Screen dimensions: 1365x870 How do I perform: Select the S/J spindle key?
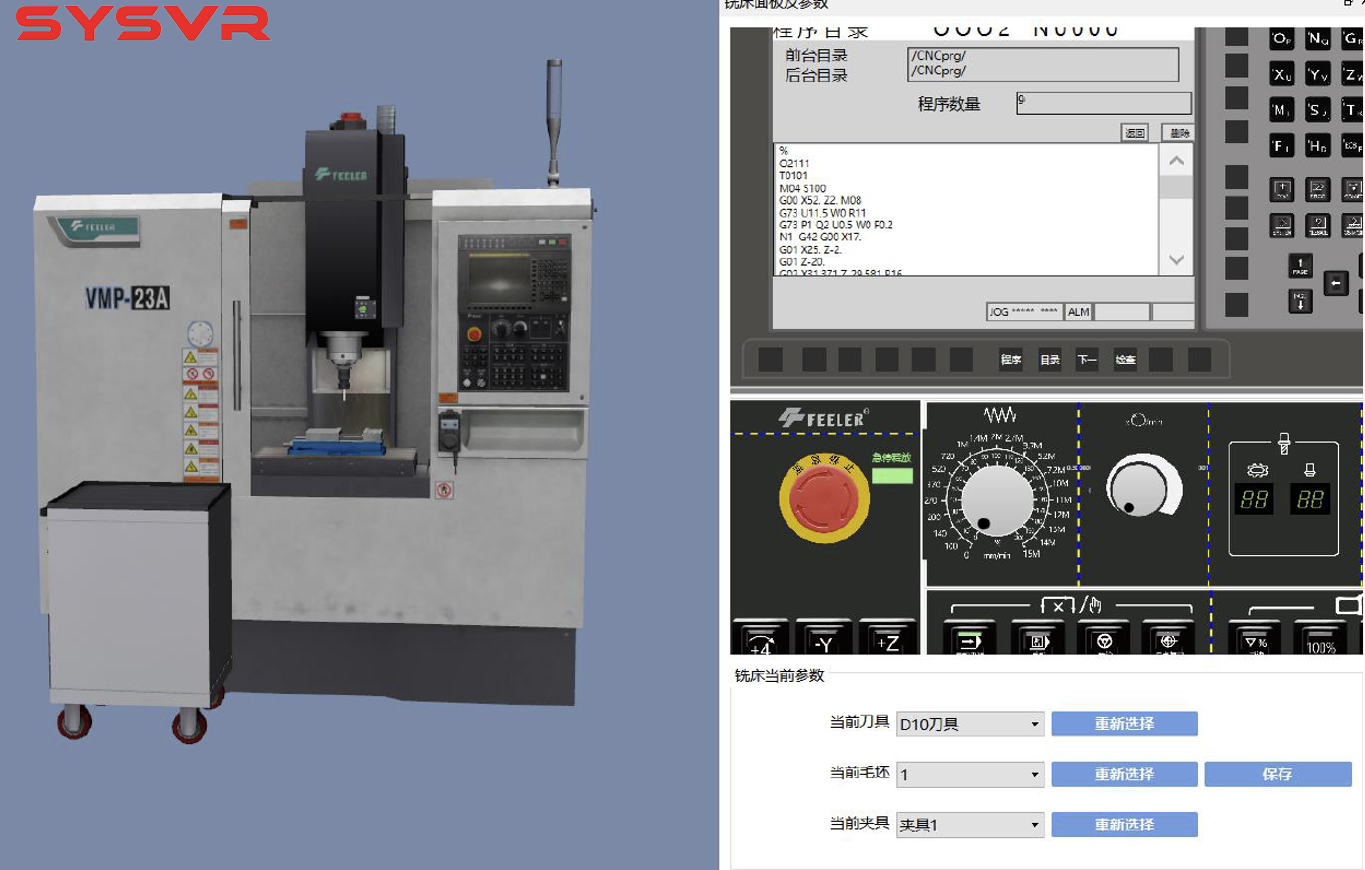point(1319,110)
